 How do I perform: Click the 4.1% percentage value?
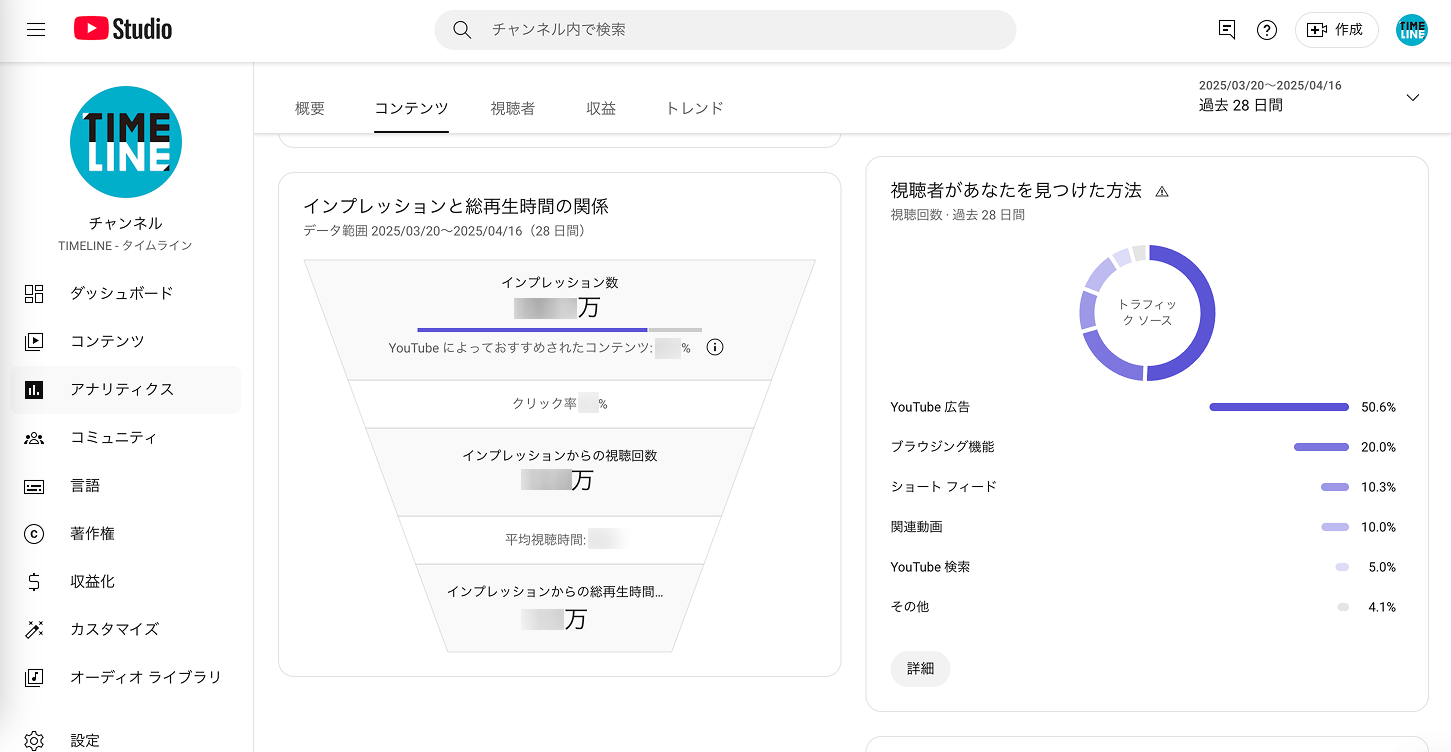(1382, 607)
